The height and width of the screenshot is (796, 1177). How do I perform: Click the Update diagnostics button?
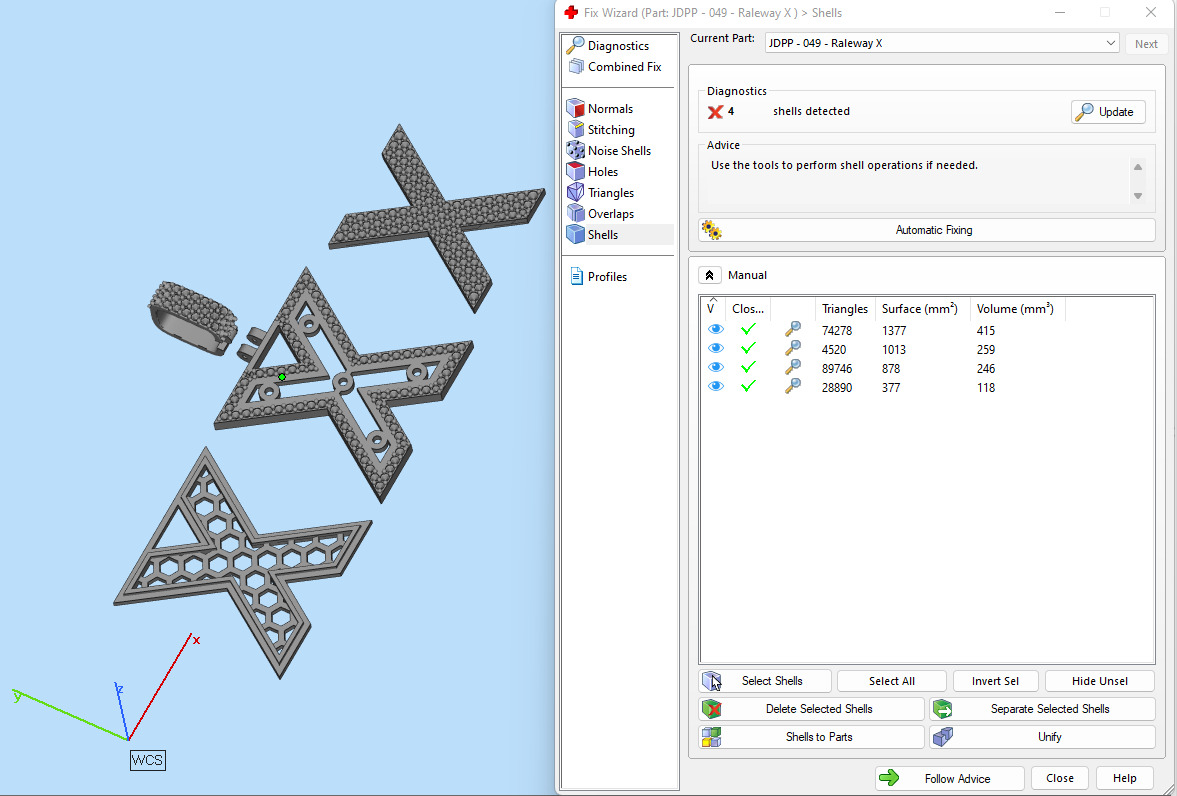coord(1108,112)
